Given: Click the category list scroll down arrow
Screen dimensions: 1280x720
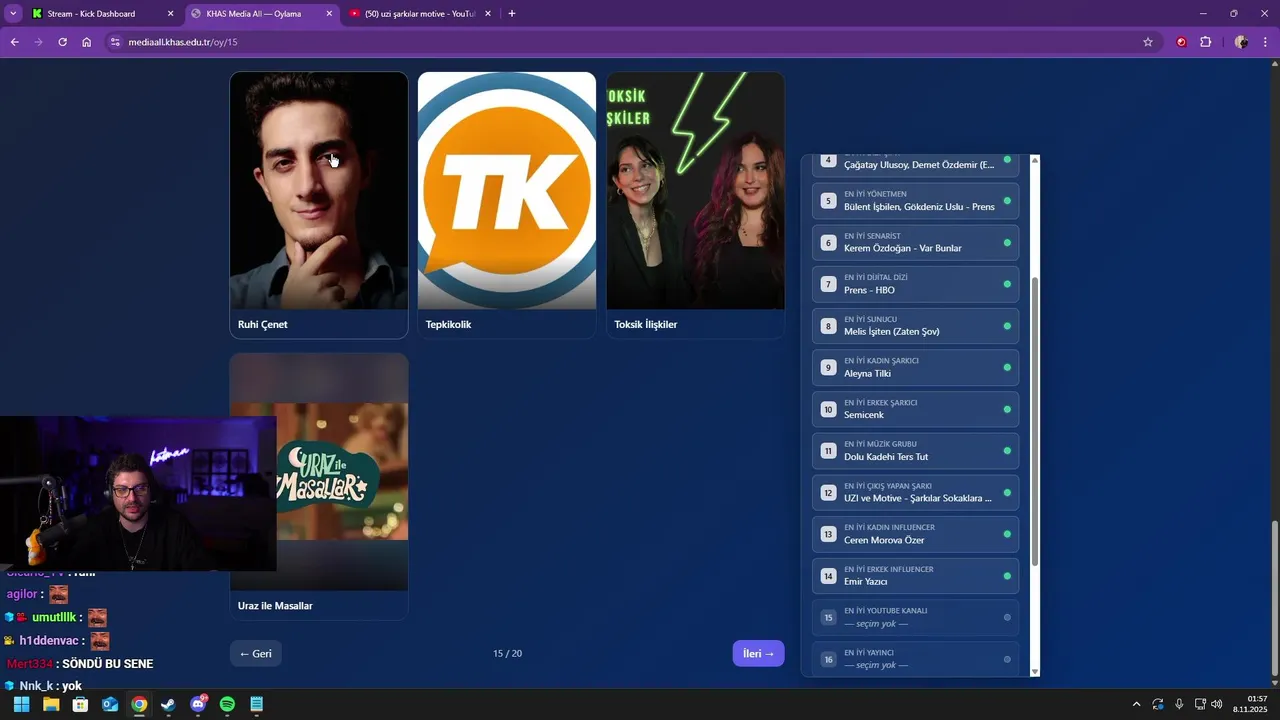Looking at the screenshot, I should [1035, 671].
